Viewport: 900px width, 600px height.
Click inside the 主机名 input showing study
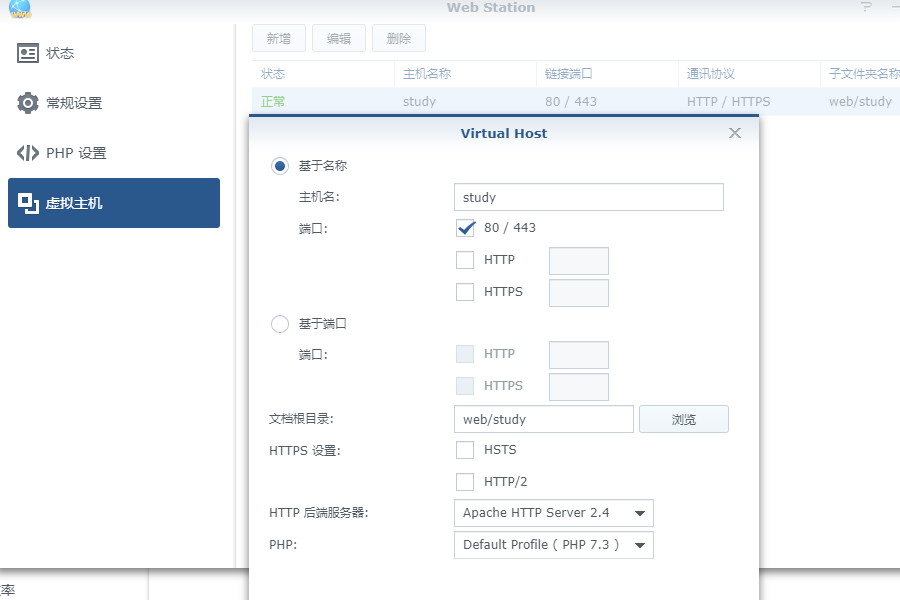click(588, 197)
